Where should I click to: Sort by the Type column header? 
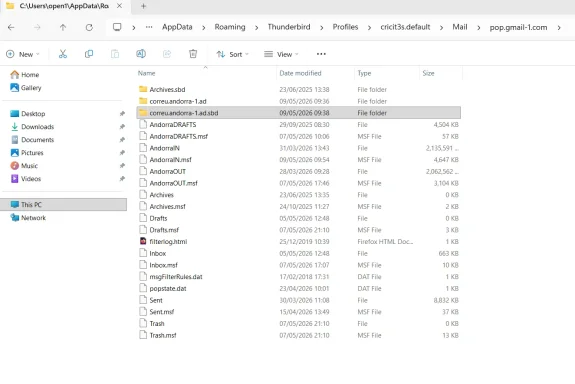(x=364, y=73)
